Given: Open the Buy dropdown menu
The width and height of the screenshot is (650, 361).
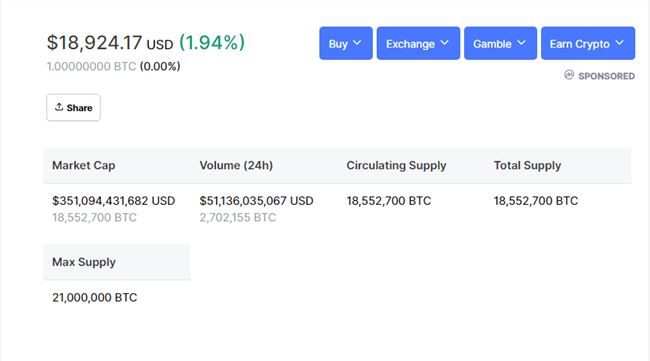Looking at the screenshot, I should point(346,43).
